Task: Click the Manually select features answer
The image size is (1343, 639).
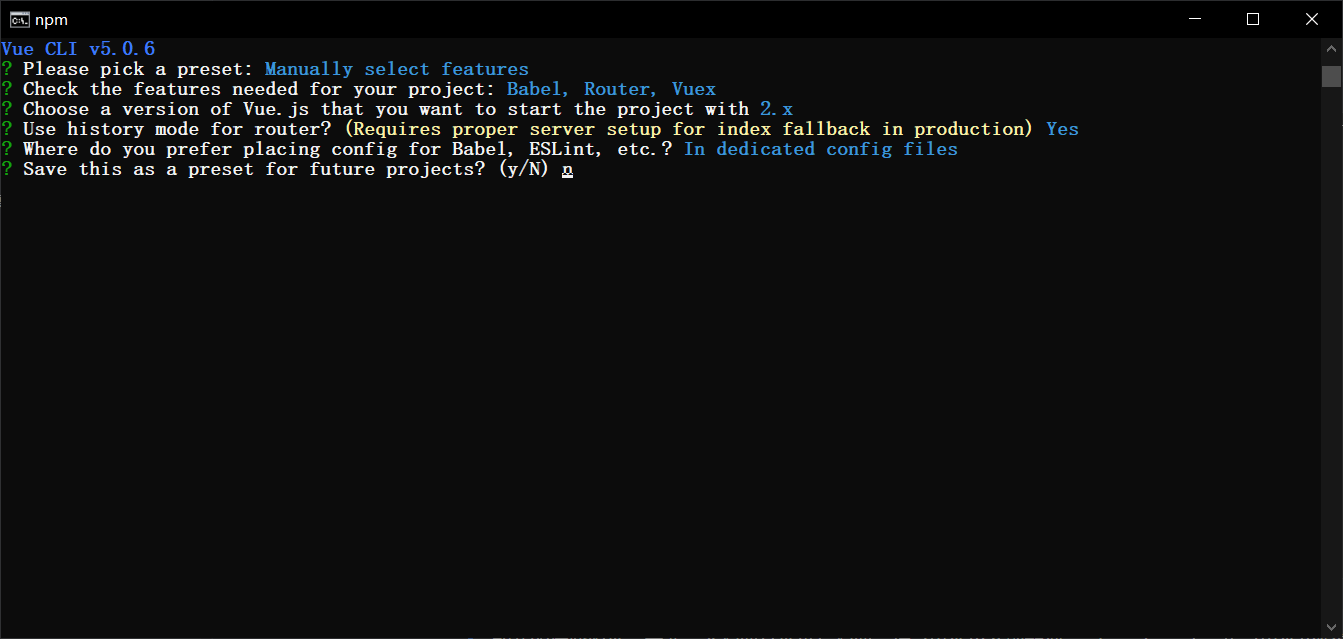Action: click(x=397, y=68)
